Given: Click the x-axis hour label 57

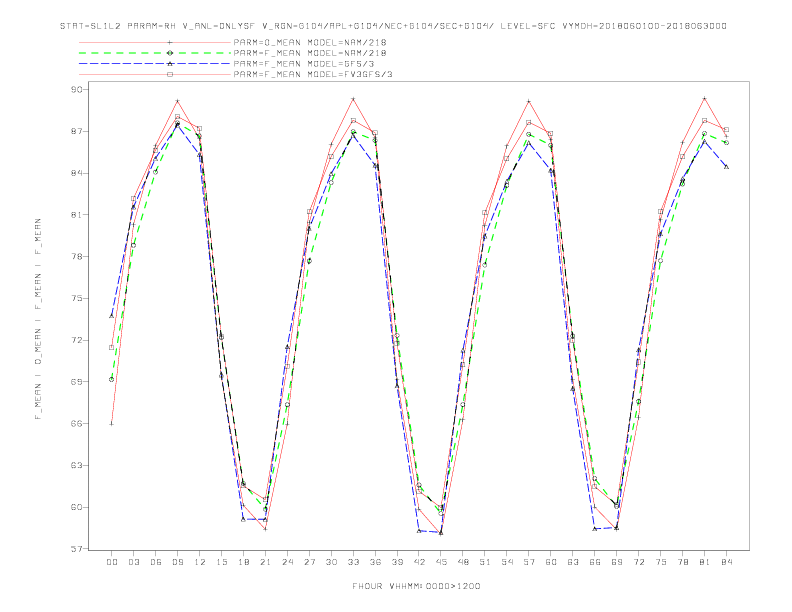Looking at the screenshot, I should 529,562.
